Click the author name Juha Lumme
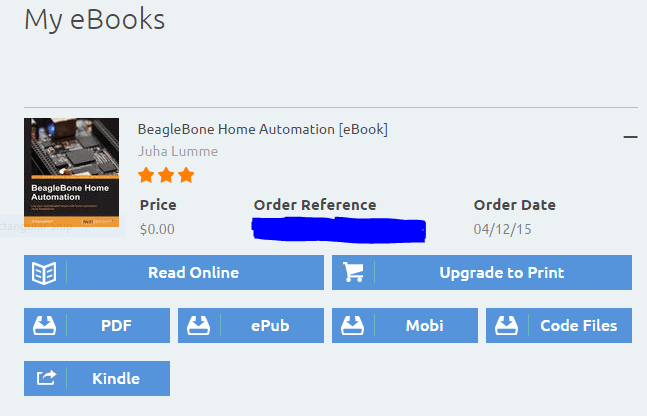The height and width of the screenshot is (416, 647). [x=177, y=151]
